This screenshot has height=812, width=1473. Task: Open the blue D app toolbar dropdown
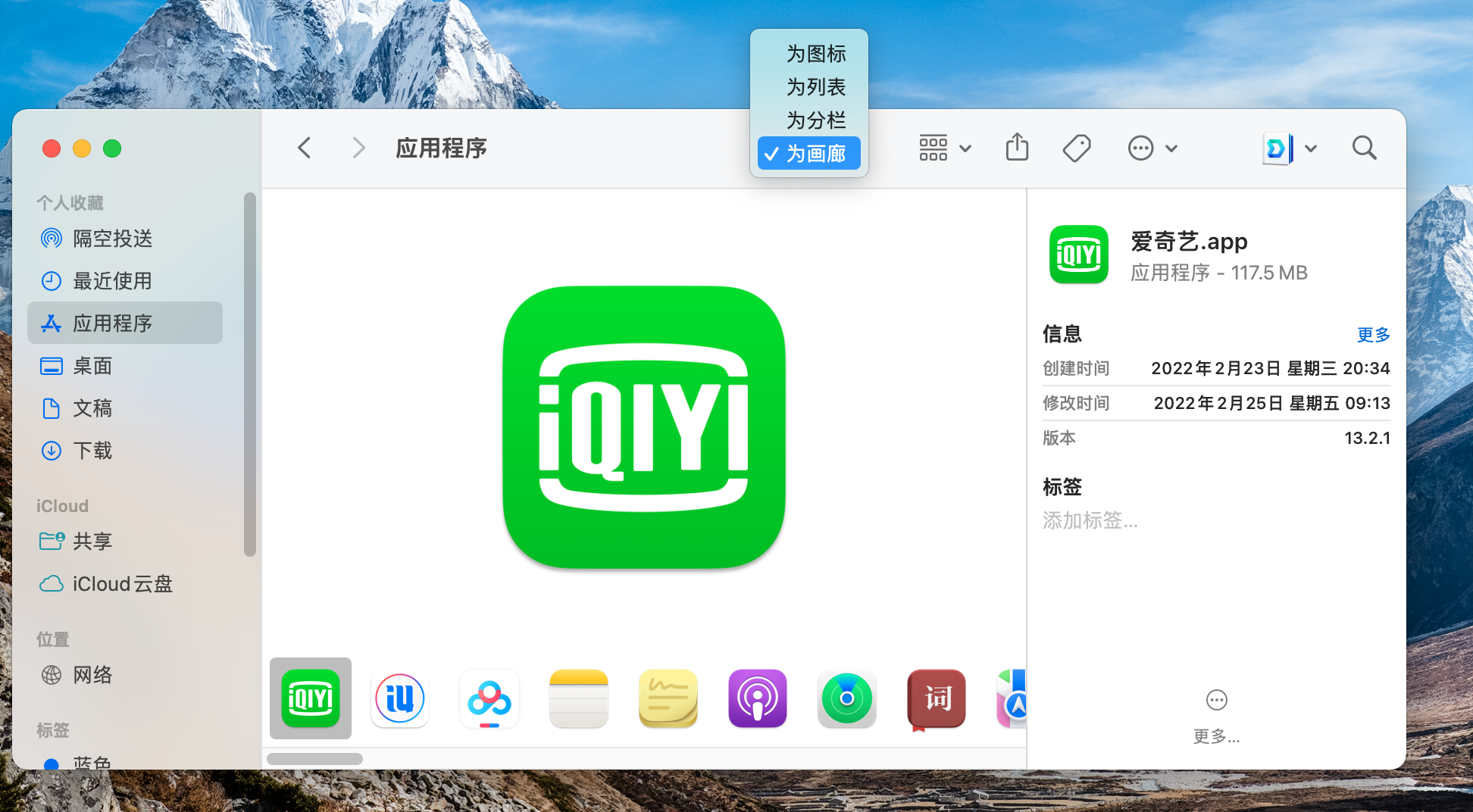coord(1290,148)
